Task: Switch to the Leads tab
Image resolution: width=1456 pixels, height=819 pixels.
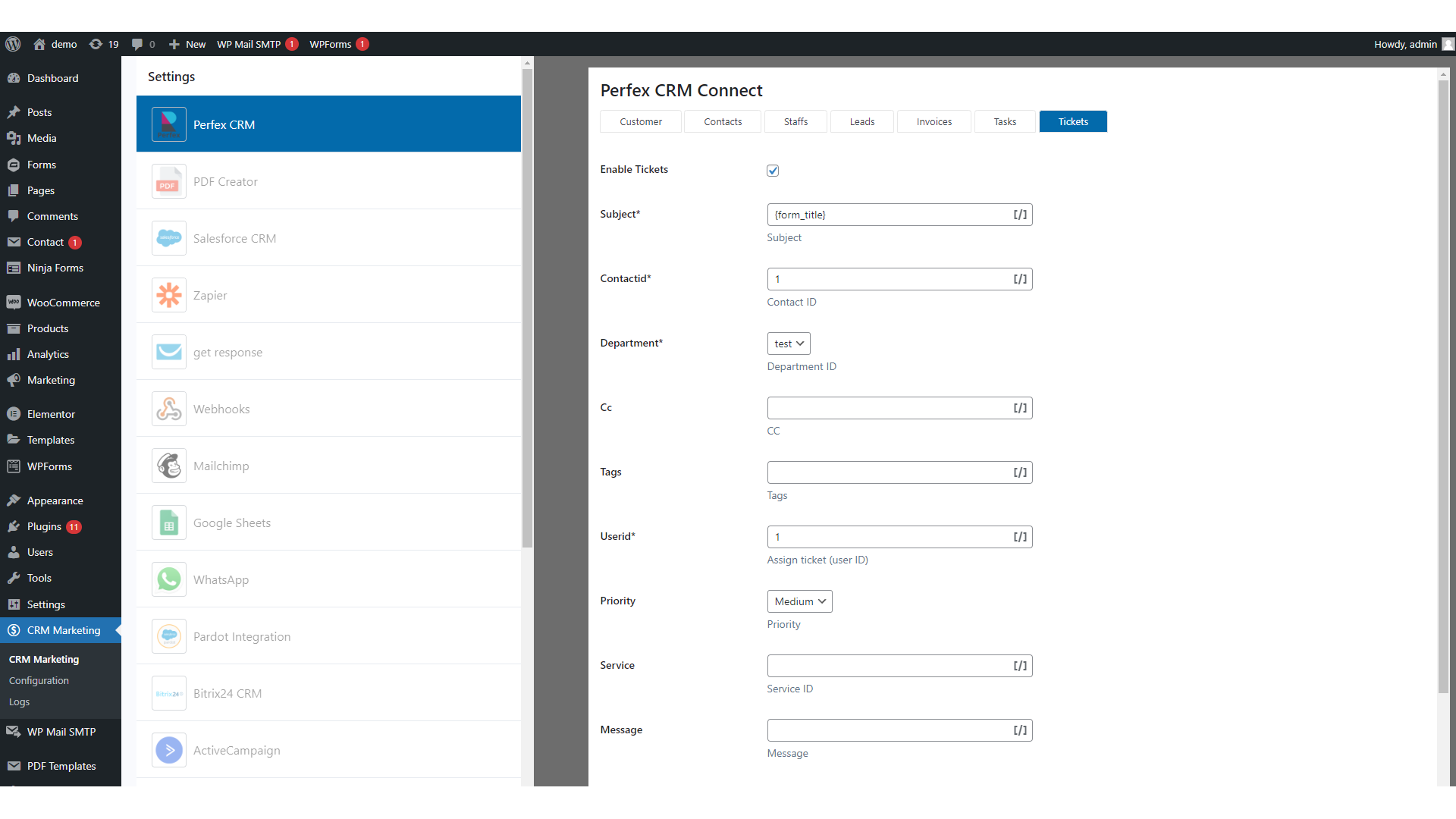Action: (861, 121)
